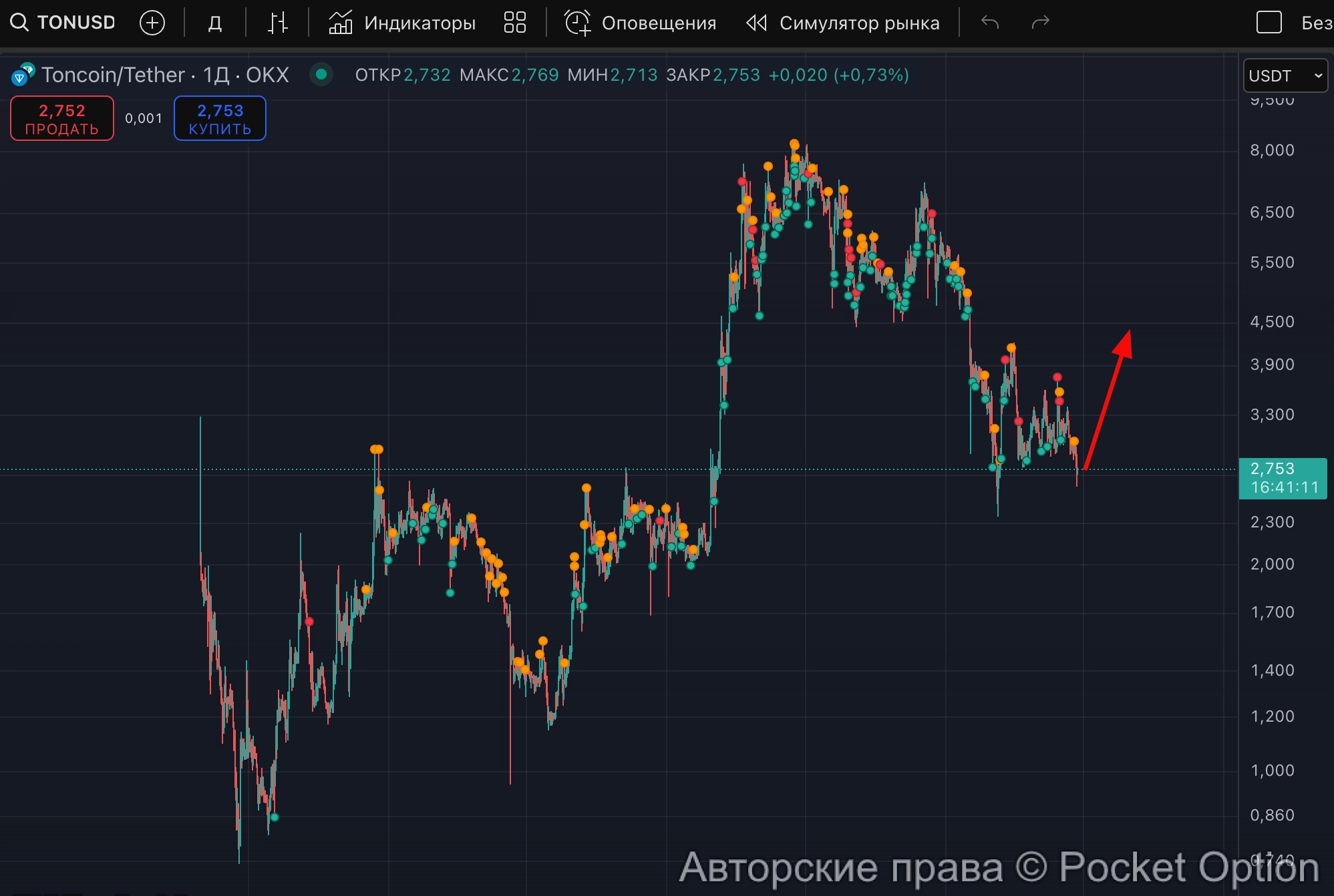The height and width of the screenshot is (896, 1334).
Task: Click the undo arrow icon
Action: [990, 22]
